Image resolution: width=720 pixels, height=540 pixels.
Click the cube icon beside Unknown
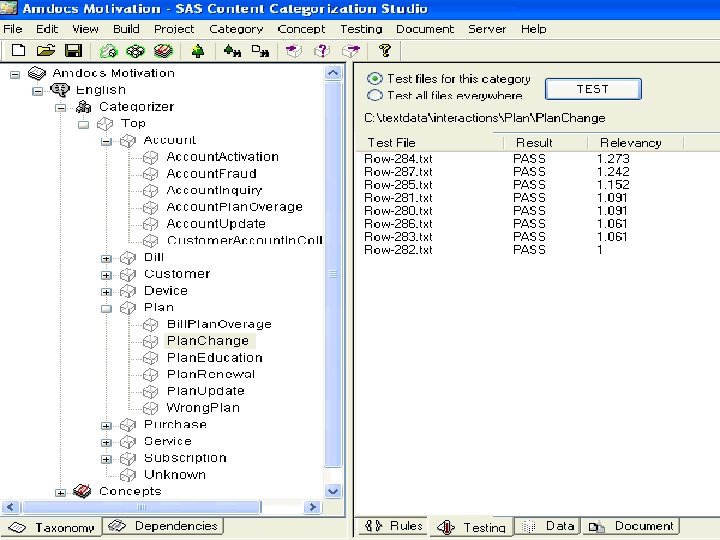128,475
